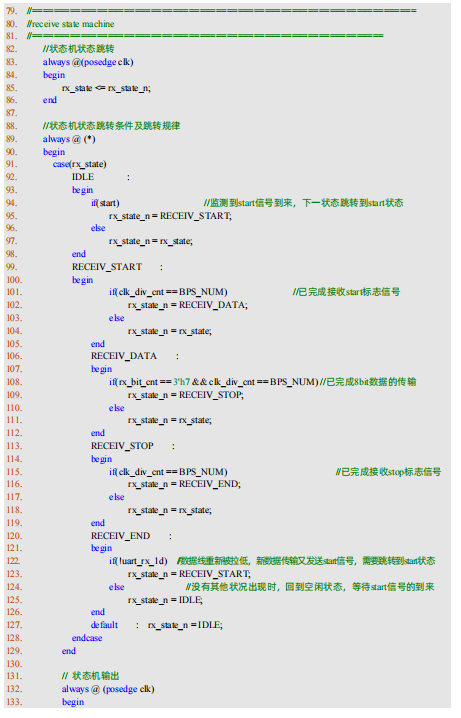This screenshot has height=718, width=461.
Task: Click "rx_state_n = IDLE;" on line 125
Action: (x=165, y=600)
